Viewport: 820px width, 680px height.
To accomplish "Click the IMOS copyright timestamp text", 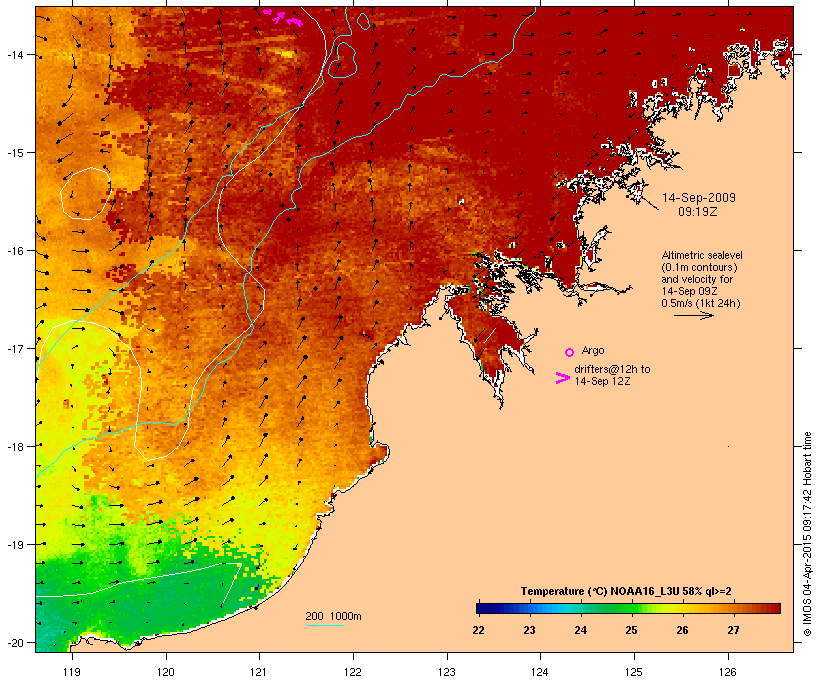I will click(807, 534).
